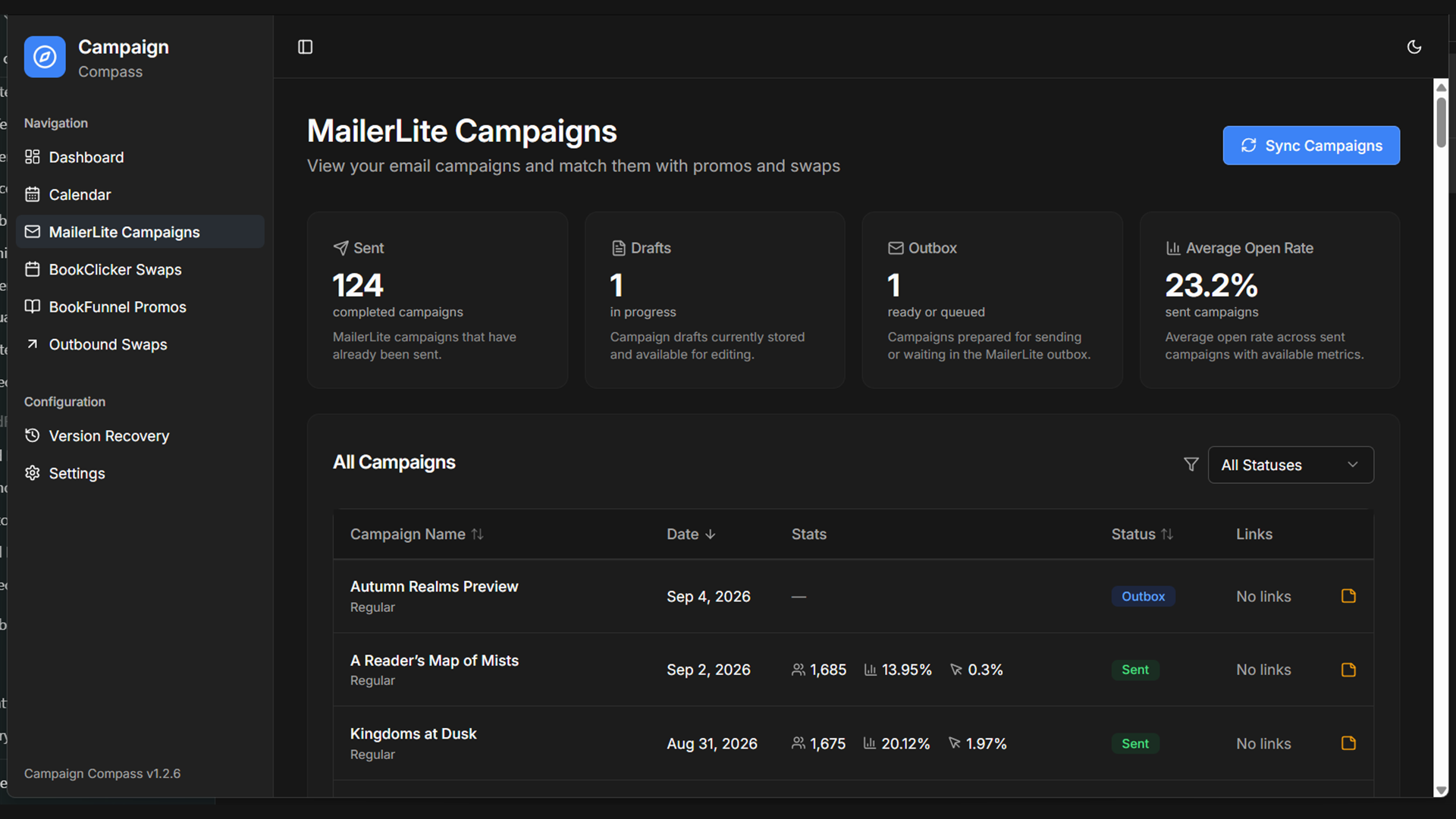Click the Campaign Compass logo icon
Image resolution: width=1456 pixels, height=819 pixels.
pyautogui.click(x=45, y=57)
